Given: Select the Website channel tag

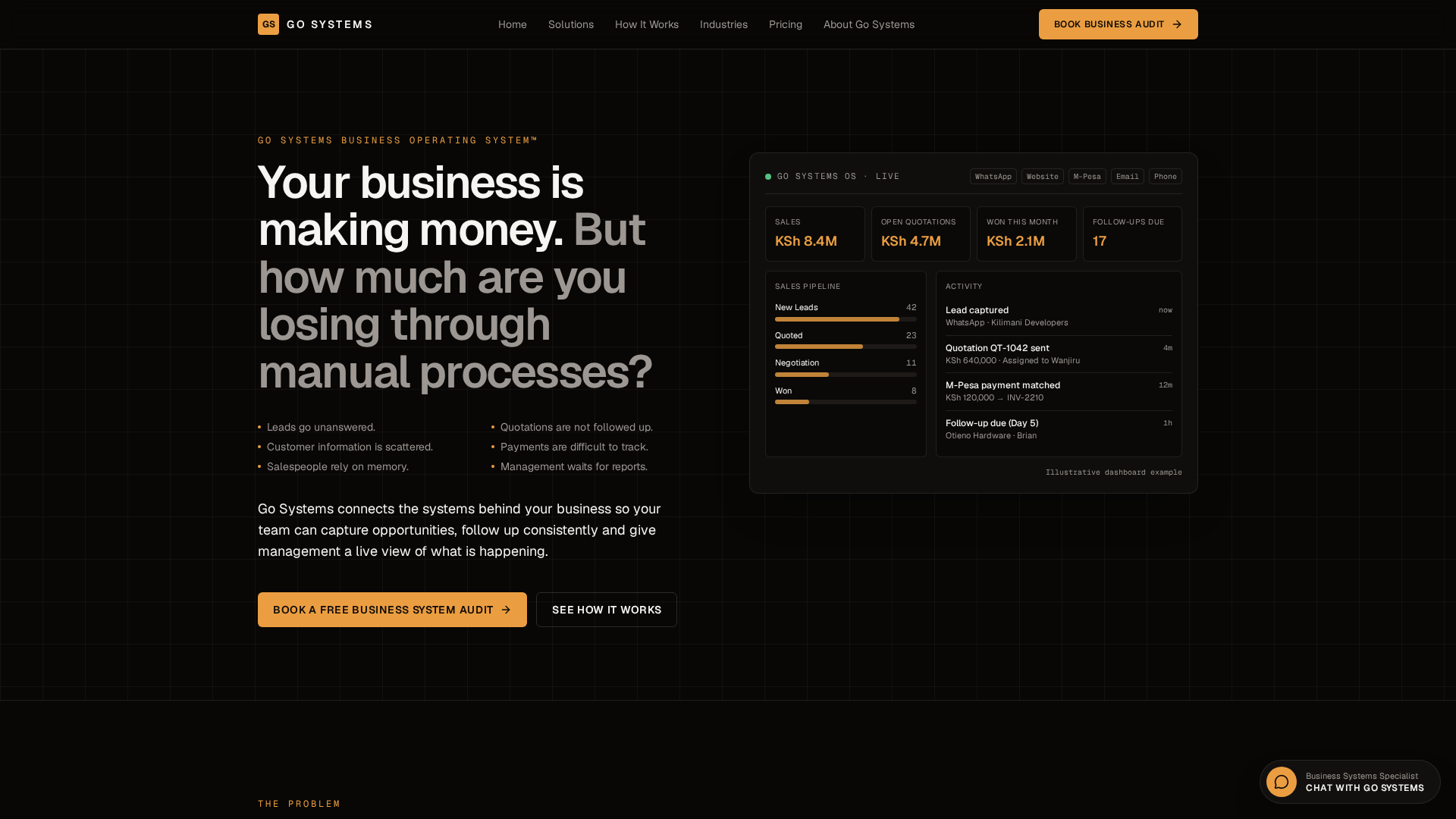Looking at the screenshot, I should click(x=1043, y=177).
